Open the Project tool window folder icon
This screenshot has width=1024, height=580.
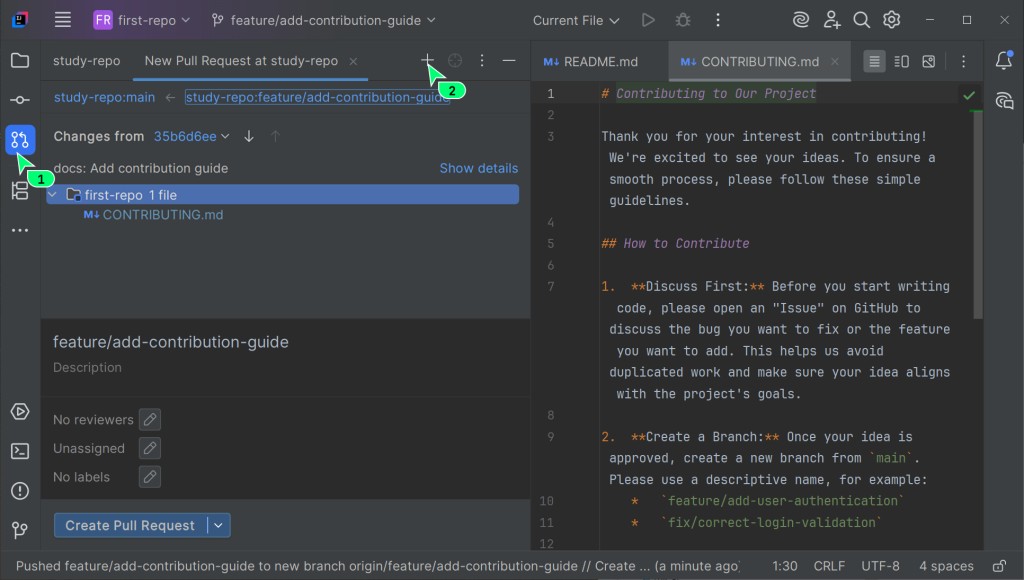tap(20, 61)
